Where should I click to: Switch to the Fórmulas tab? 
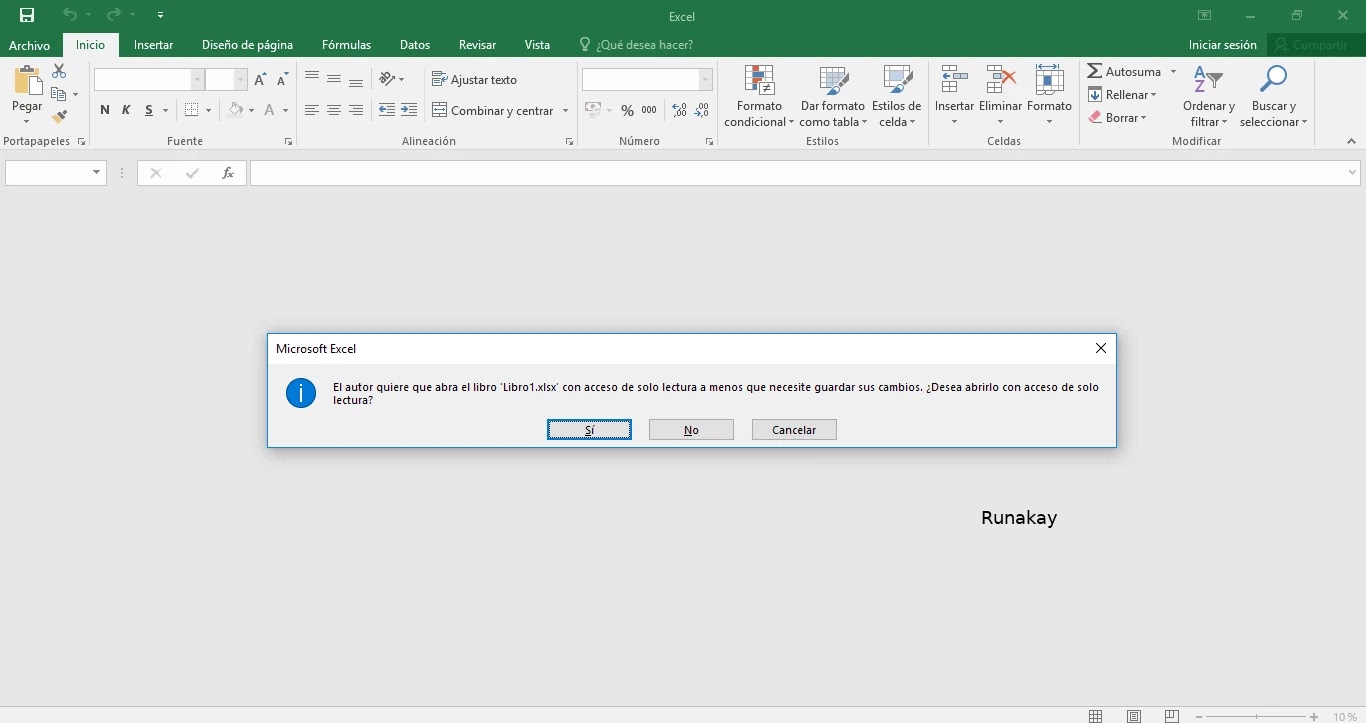click(346, 45)
